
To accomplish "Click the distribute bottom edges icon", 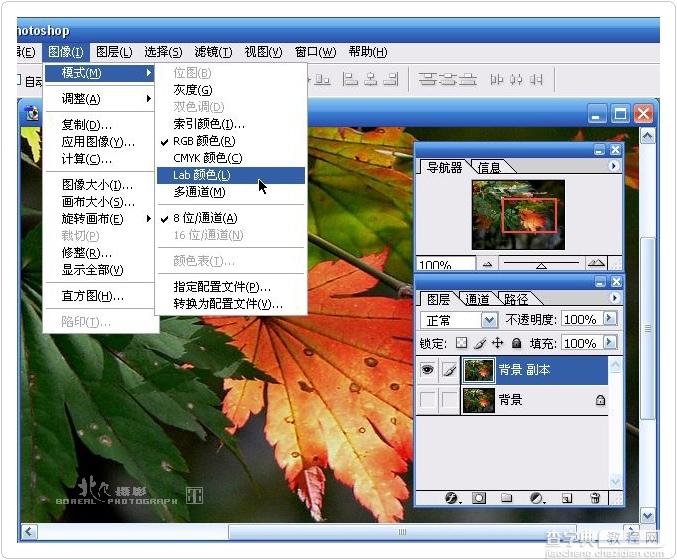I will [x=468, y=79].
